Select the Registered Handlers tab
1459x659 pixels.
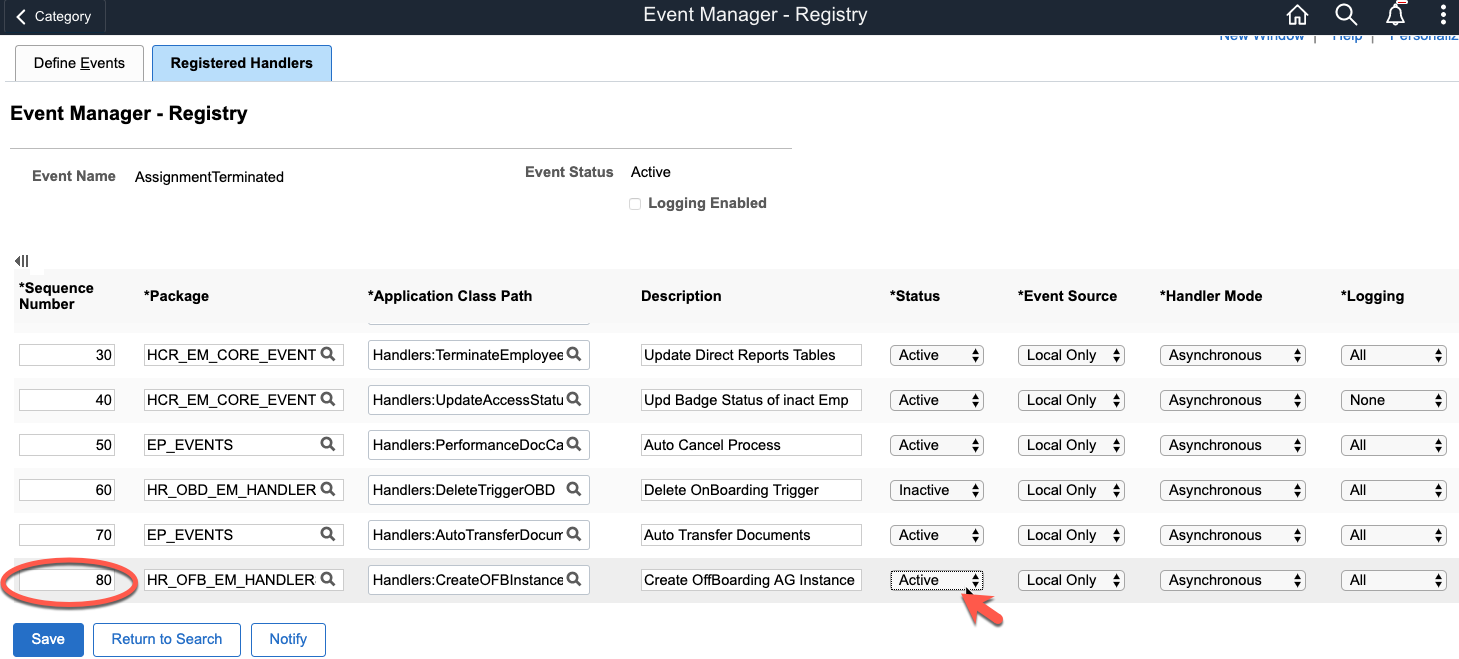point(241,63)
